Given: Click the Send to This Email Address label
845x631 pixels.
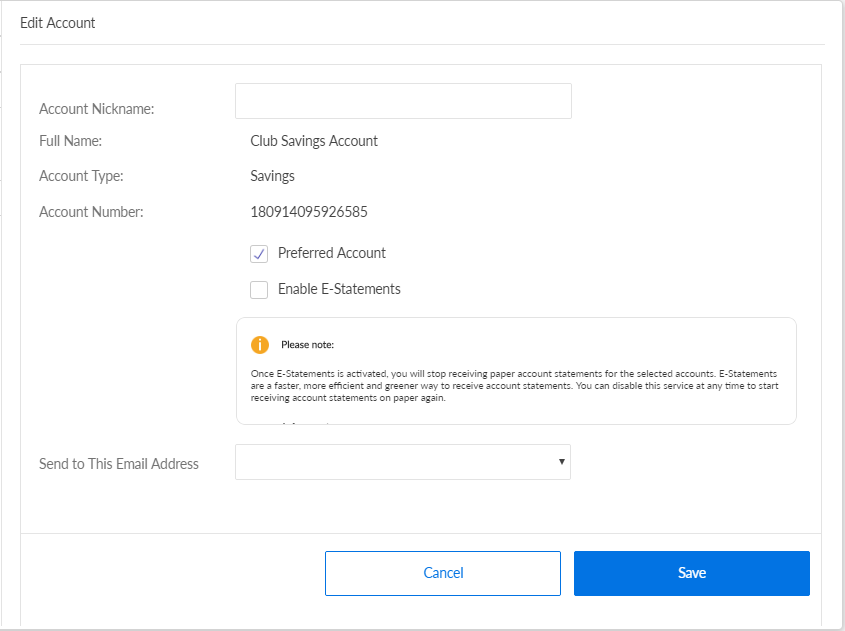Looking at the screenshot, I should coord(119,464).
